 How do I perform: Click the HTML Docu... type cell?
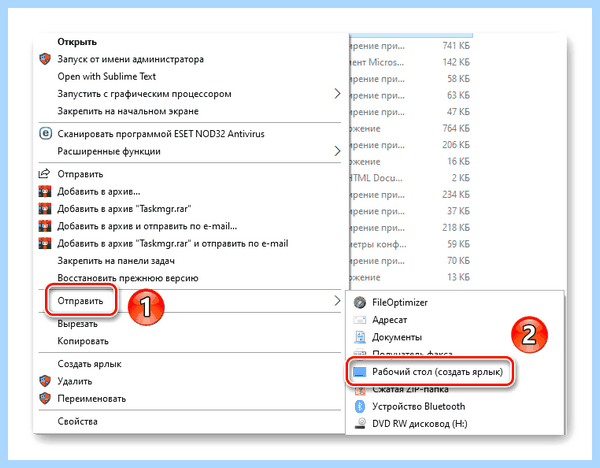pyautogui.click(x=376, y=178)
